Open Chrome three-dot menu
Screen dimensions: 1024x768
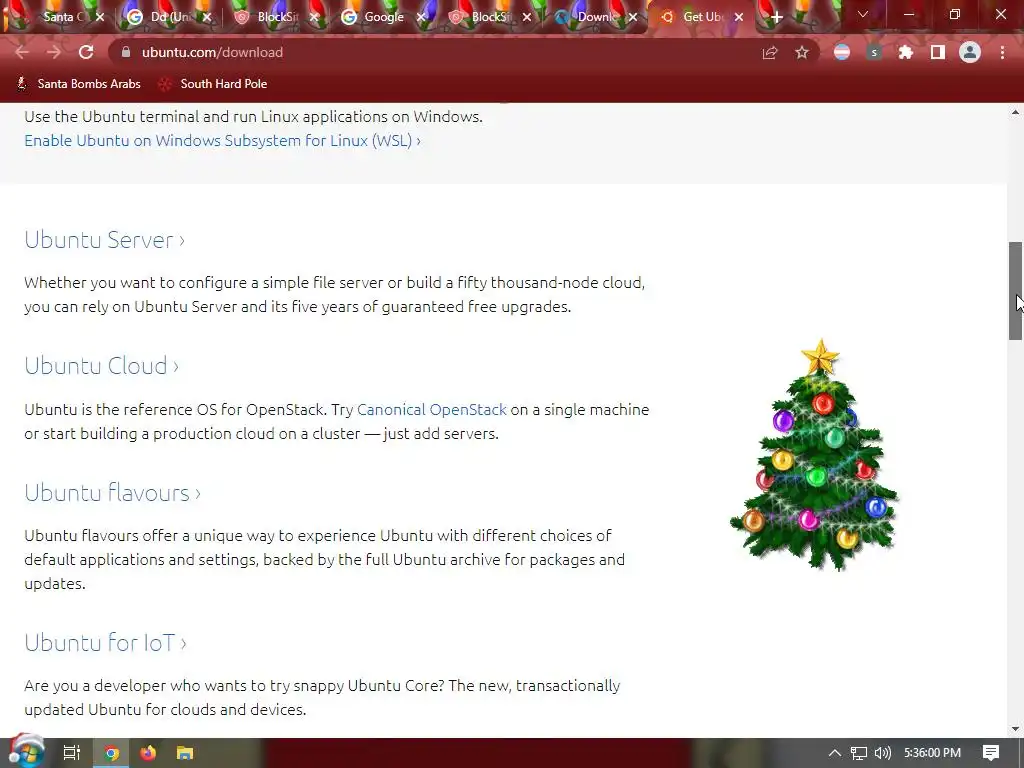(1002, 52)
